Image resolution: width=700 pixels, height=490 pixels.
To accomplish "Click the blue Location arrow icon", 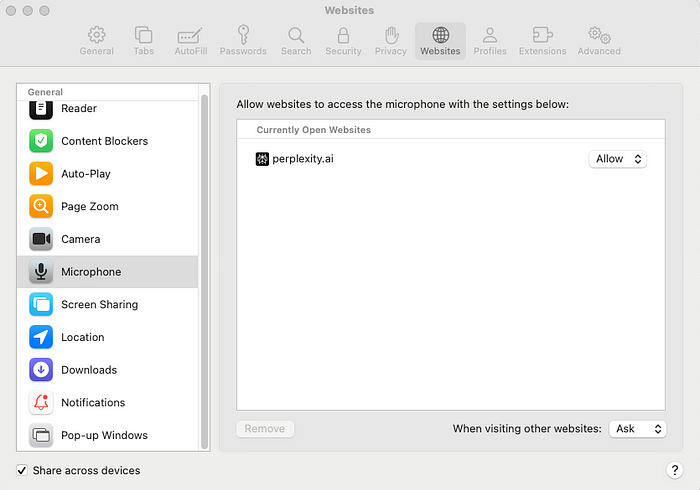I will coord(41,337).
